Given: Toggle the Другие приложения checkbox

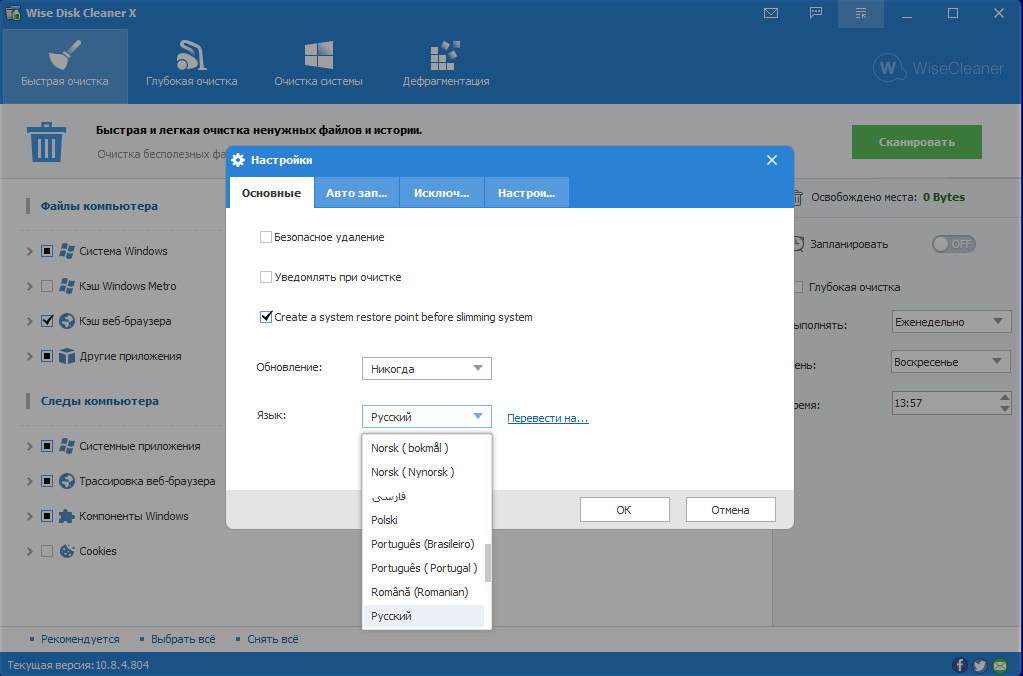Looking at the screenshot, I should [x=47, y=356].
